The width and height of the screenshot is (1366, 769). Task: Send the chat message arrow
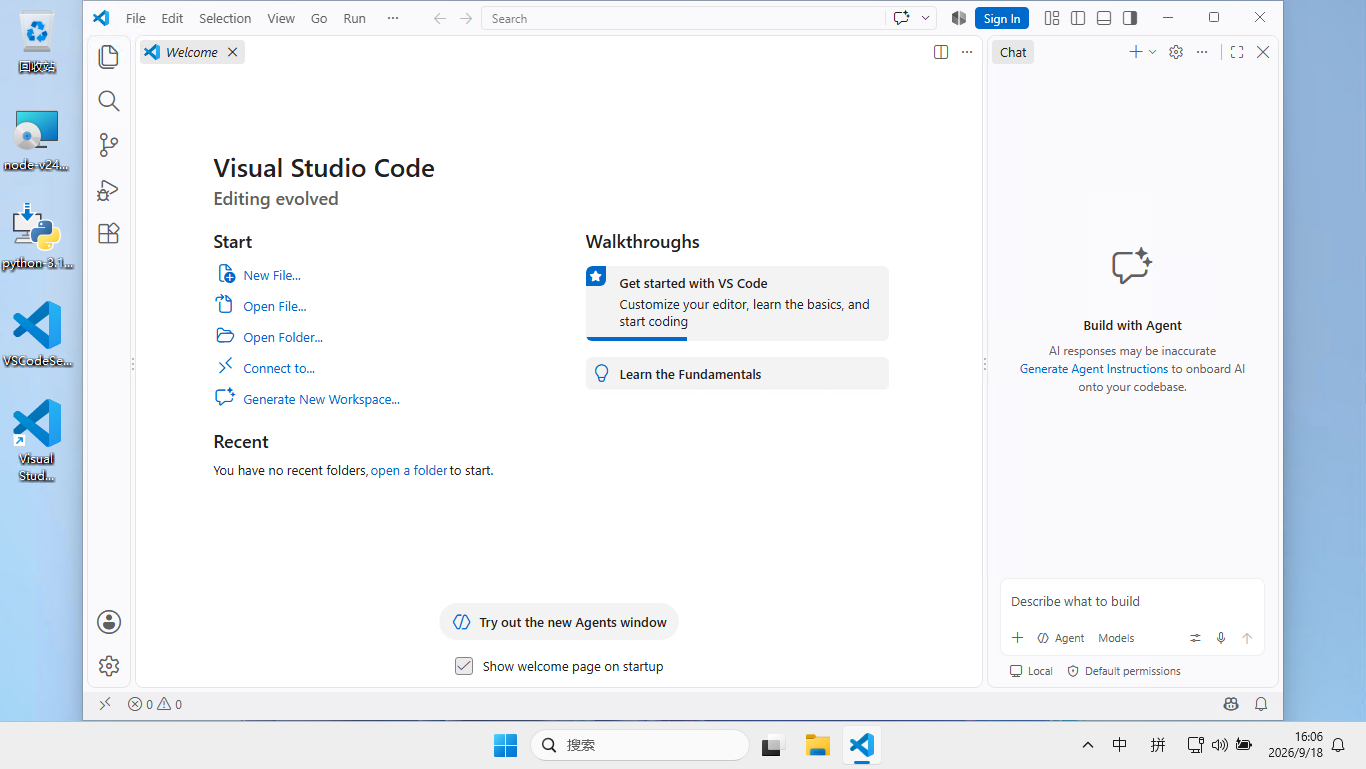point(1247,638)
